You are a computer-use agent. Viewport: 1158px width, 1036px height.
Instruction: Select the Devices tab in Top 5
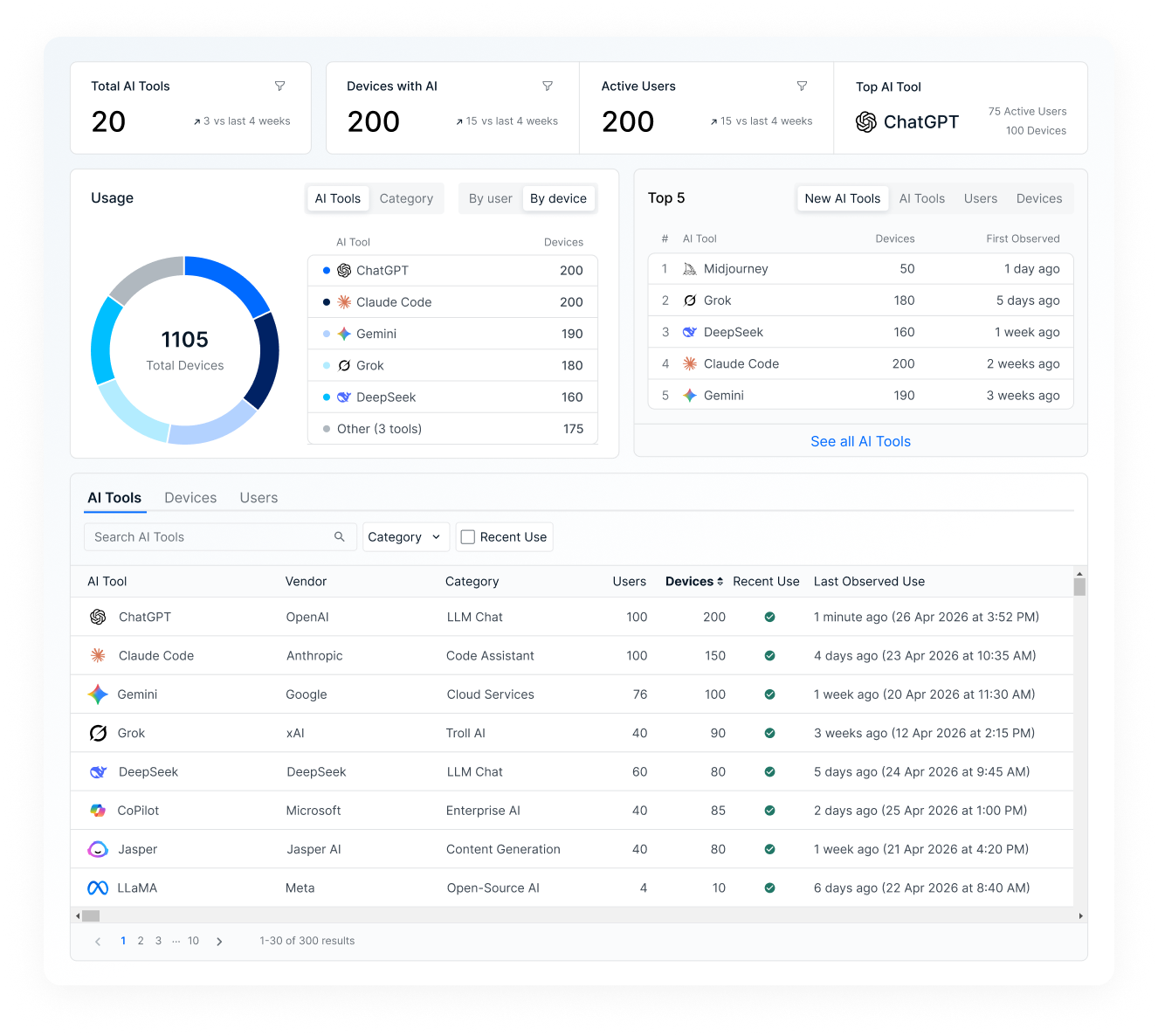click(1039, 198)
